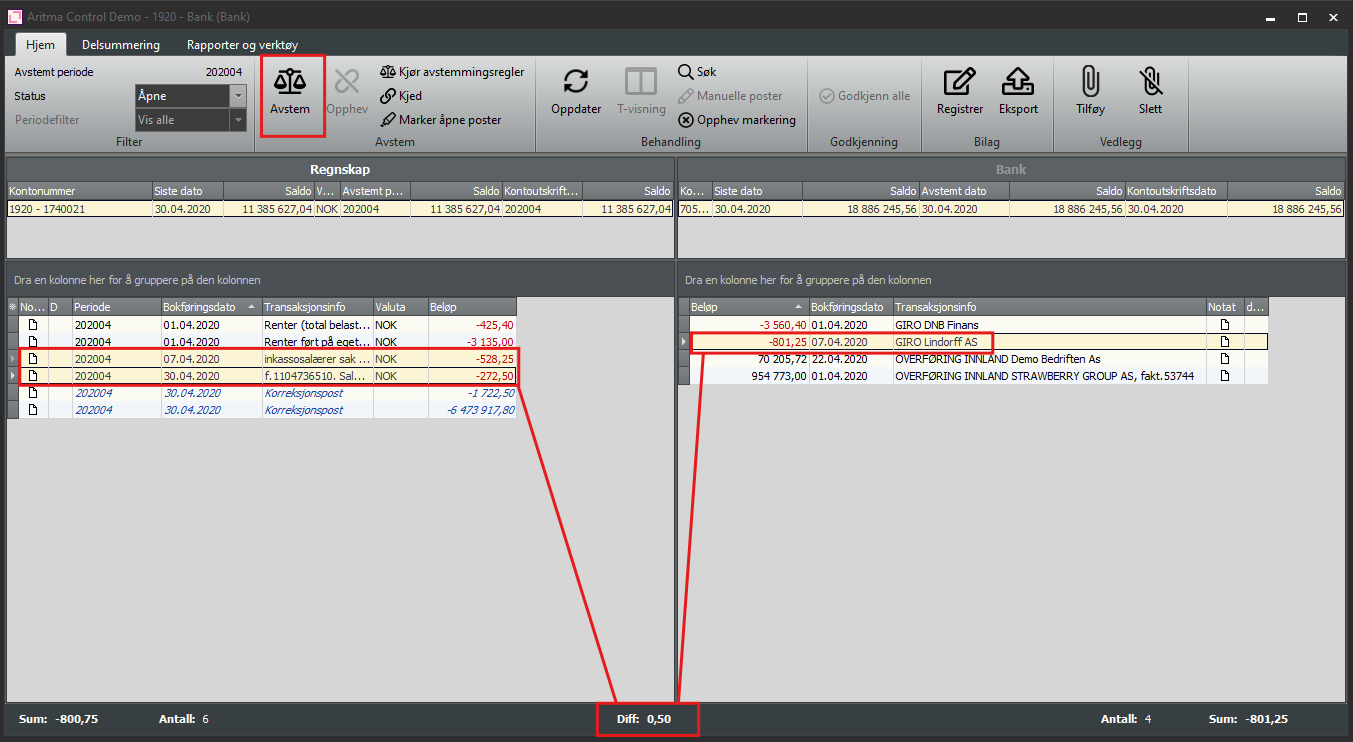This screenshot has height=742, width=1353.
Task: Switch to the Delsummering tab
Action: 121,45
